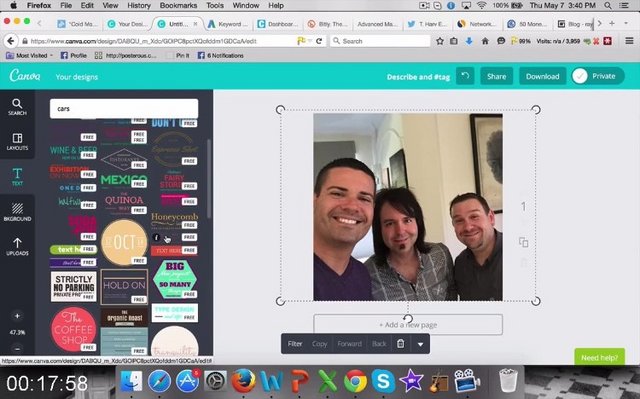Image resolution: width=640 pixels, height=399 pixels.
Task: Click the rotate handle below the image
Action: pos(407,318)
